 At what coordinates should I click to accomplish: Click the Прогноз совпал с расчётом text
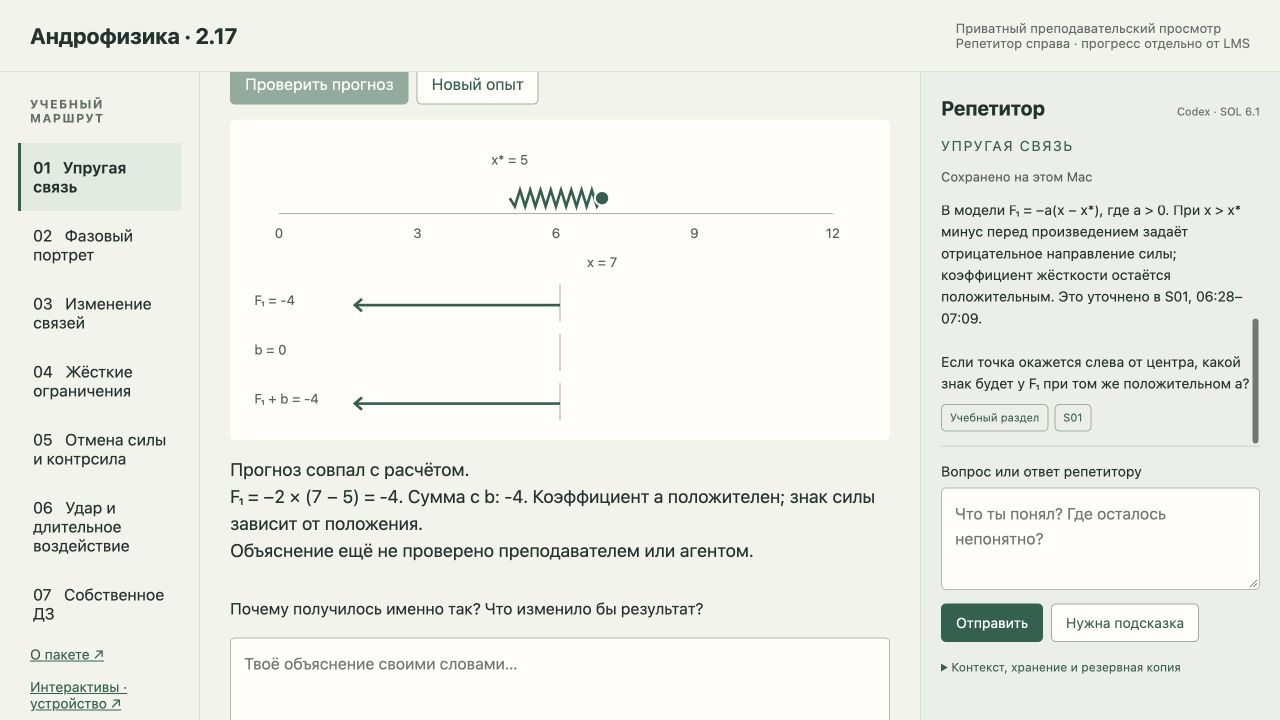point(349,470)
